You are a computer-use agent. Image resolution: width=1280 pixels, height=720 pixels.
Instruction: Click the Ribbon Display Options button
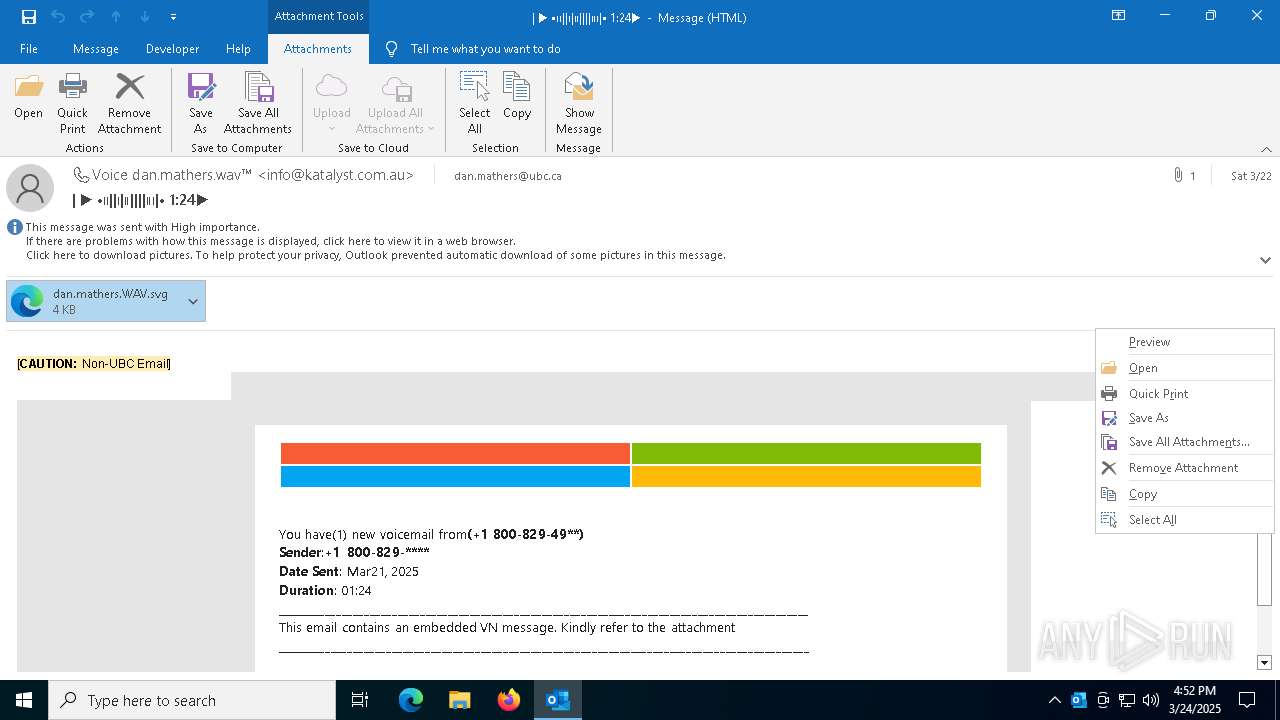point(1119,16)
